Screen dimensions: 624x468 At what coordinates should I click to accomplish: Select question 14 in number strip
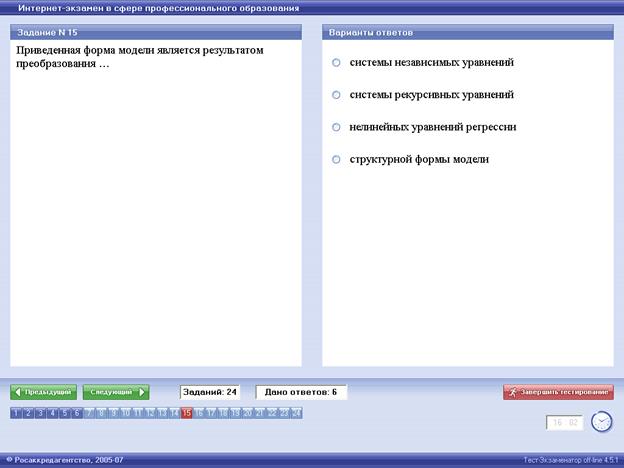[x=175, y=413]
